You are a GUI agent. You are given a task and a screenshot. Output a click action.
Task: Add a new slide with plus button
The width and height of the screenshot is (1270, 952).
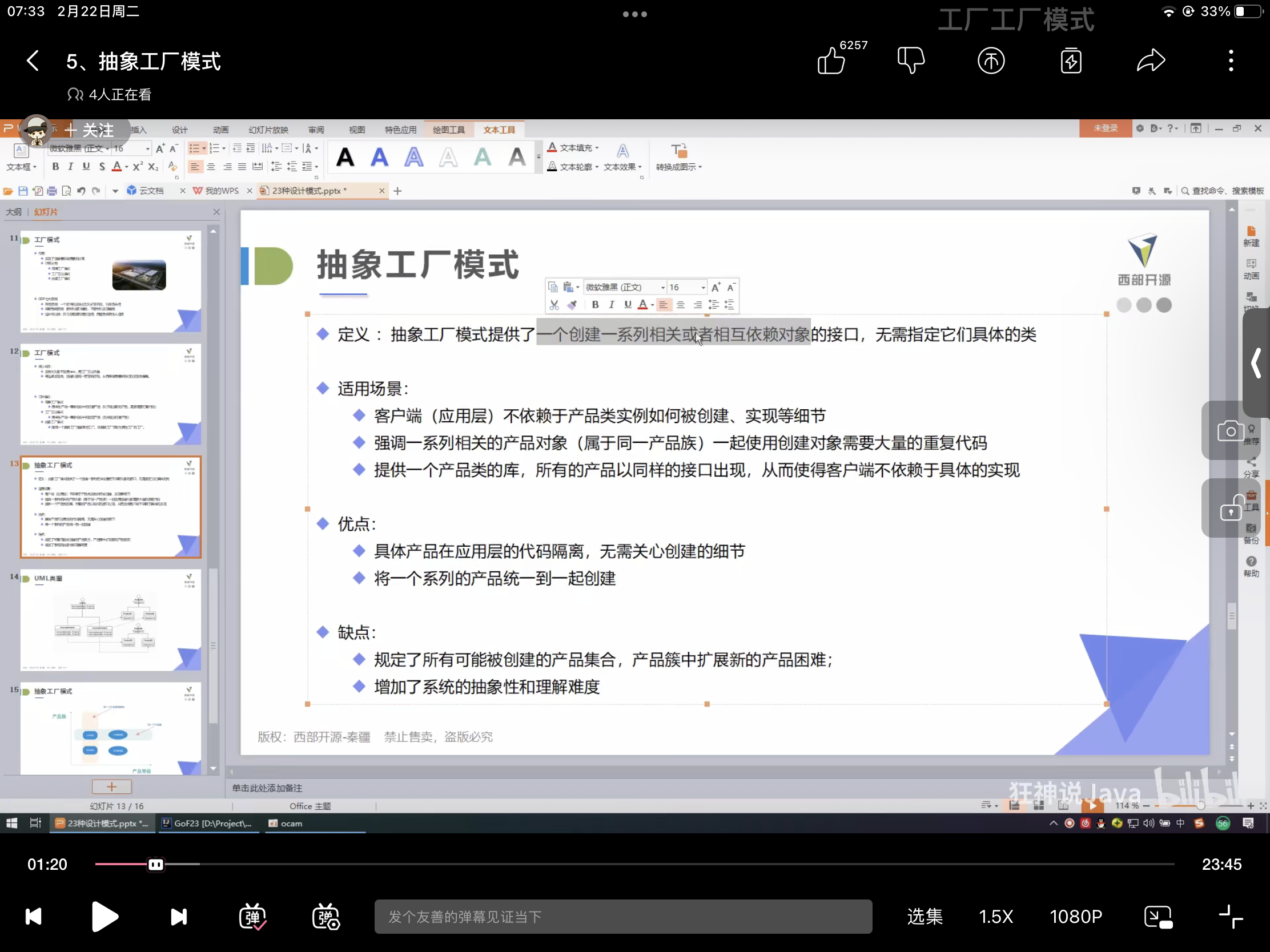(x=111, y=786)
